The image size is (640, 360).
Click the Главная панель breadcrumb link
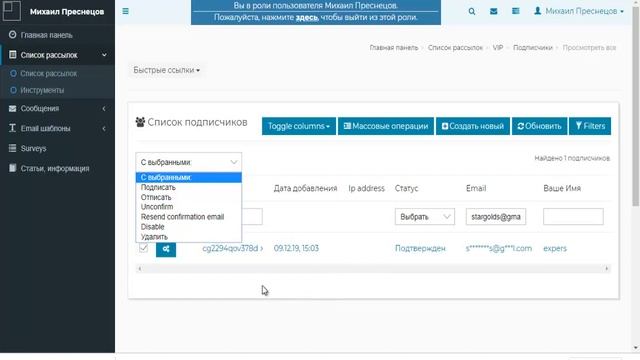394,48
